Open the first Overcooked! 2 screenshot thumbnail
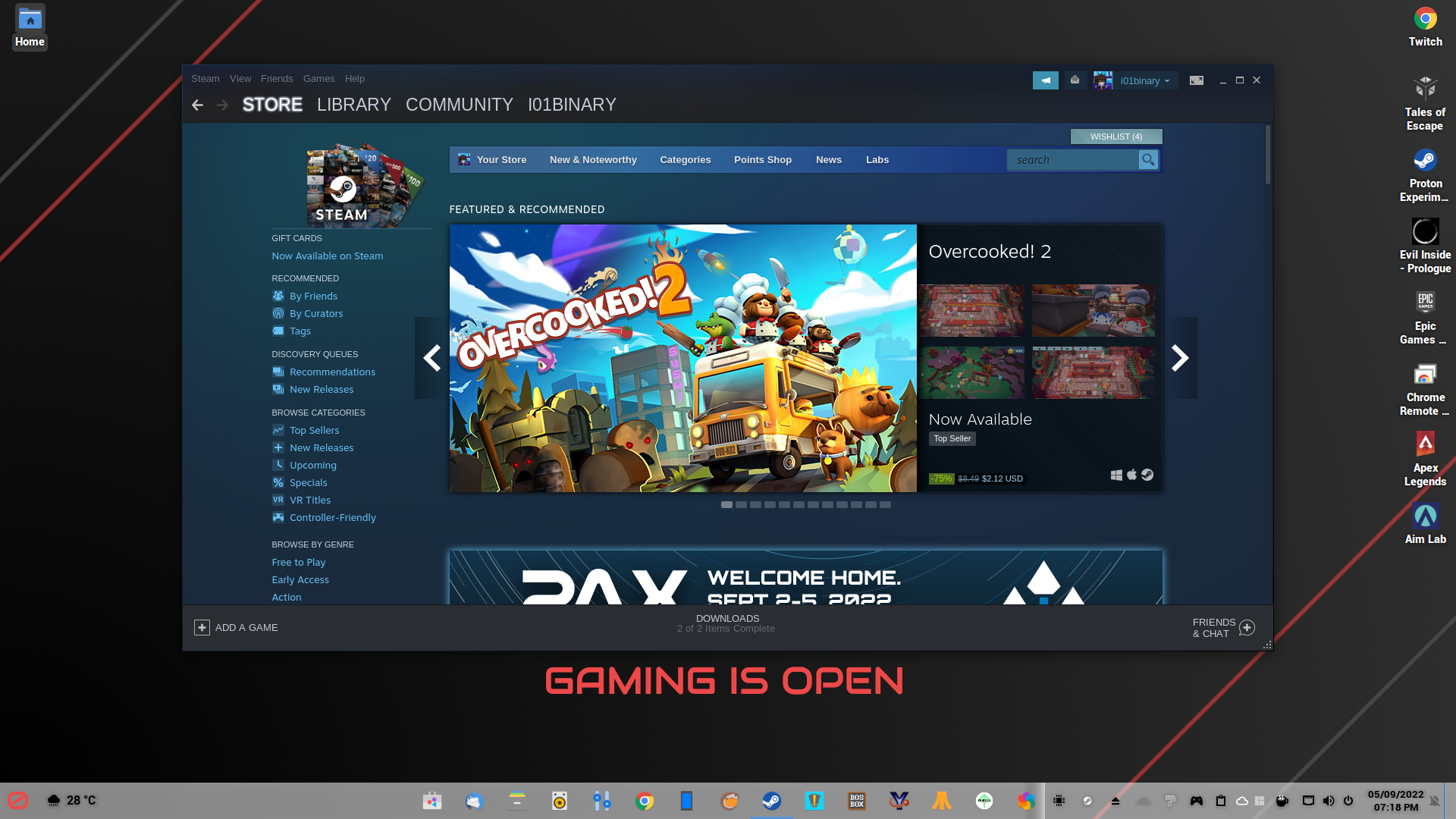The height and width of the screenshot is (819, 1456). pos(971,311)
